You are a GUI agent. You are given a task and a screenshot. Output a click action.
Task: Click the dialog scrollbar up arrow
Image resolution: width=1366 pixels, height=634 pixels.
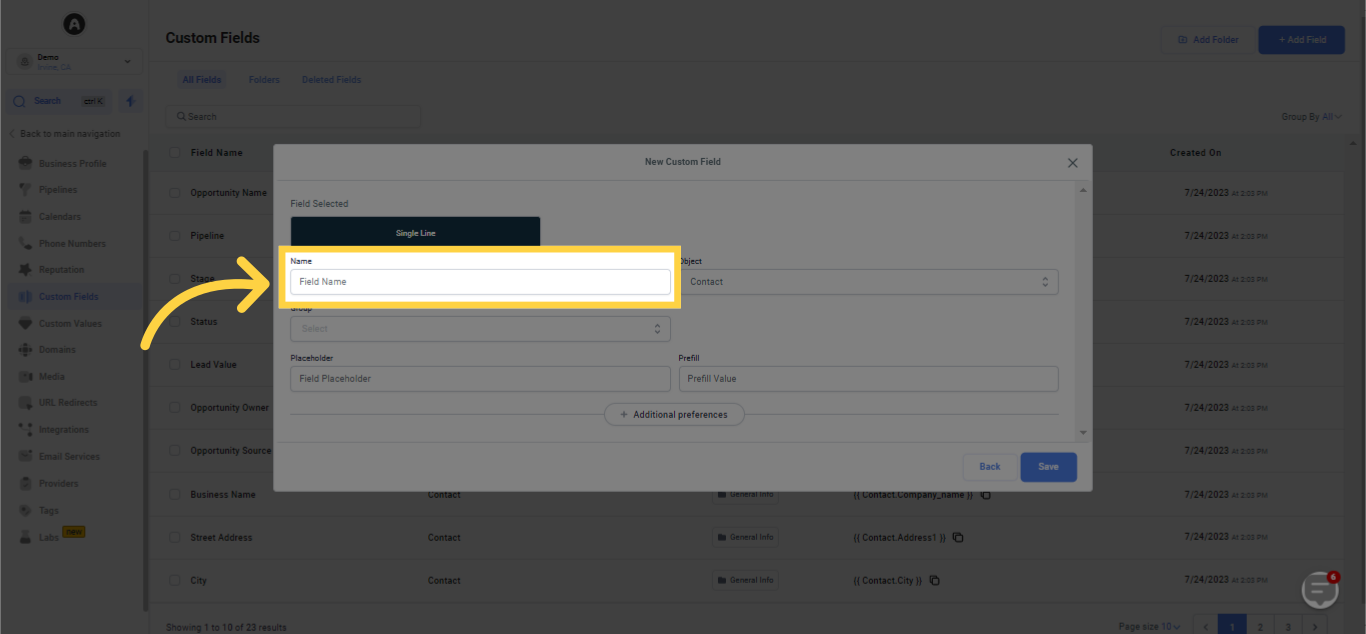point(1083,190)
